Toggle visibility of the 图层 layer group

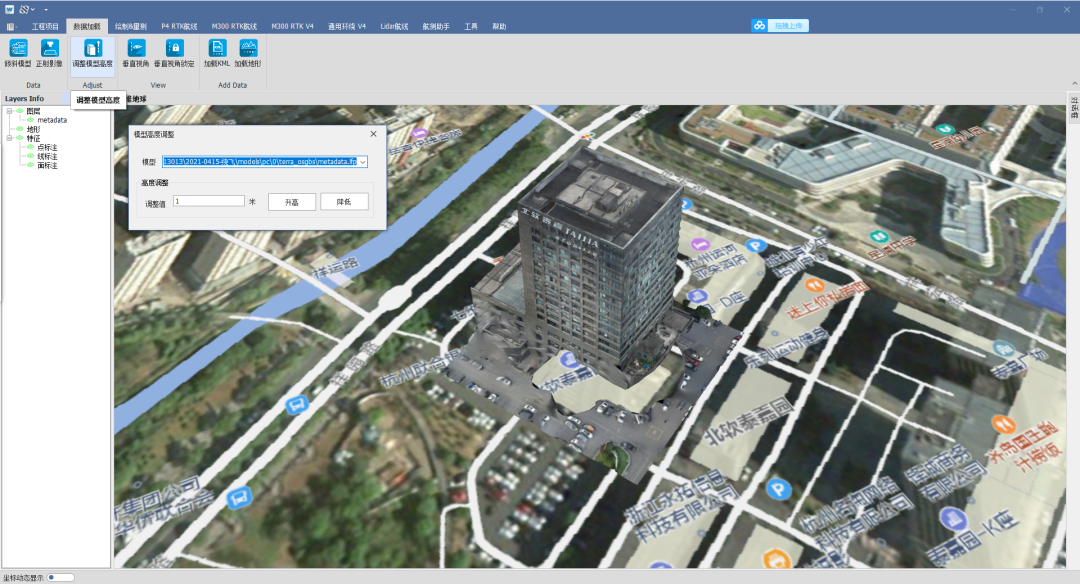tap(20, 111)
